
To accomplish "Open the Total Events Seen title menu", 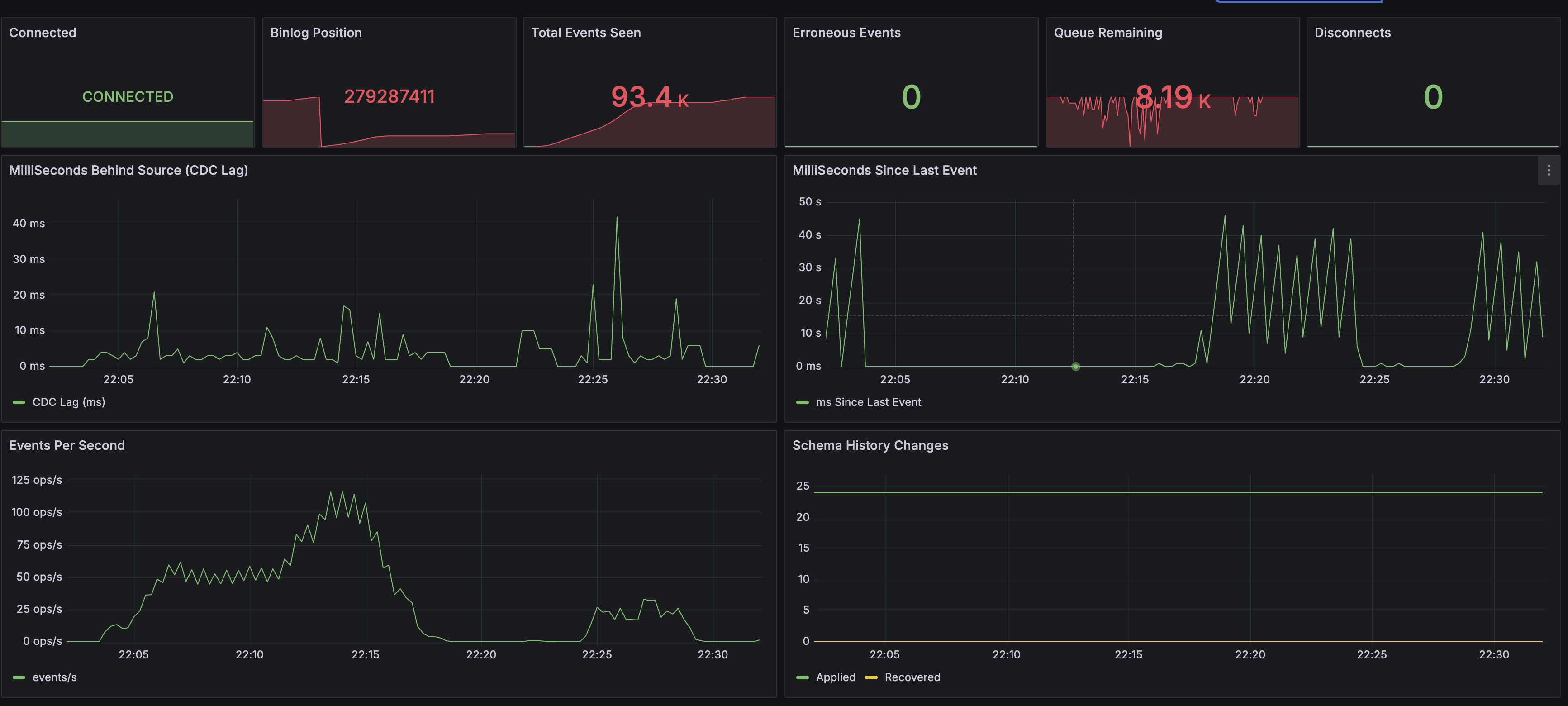I will 585,33.
